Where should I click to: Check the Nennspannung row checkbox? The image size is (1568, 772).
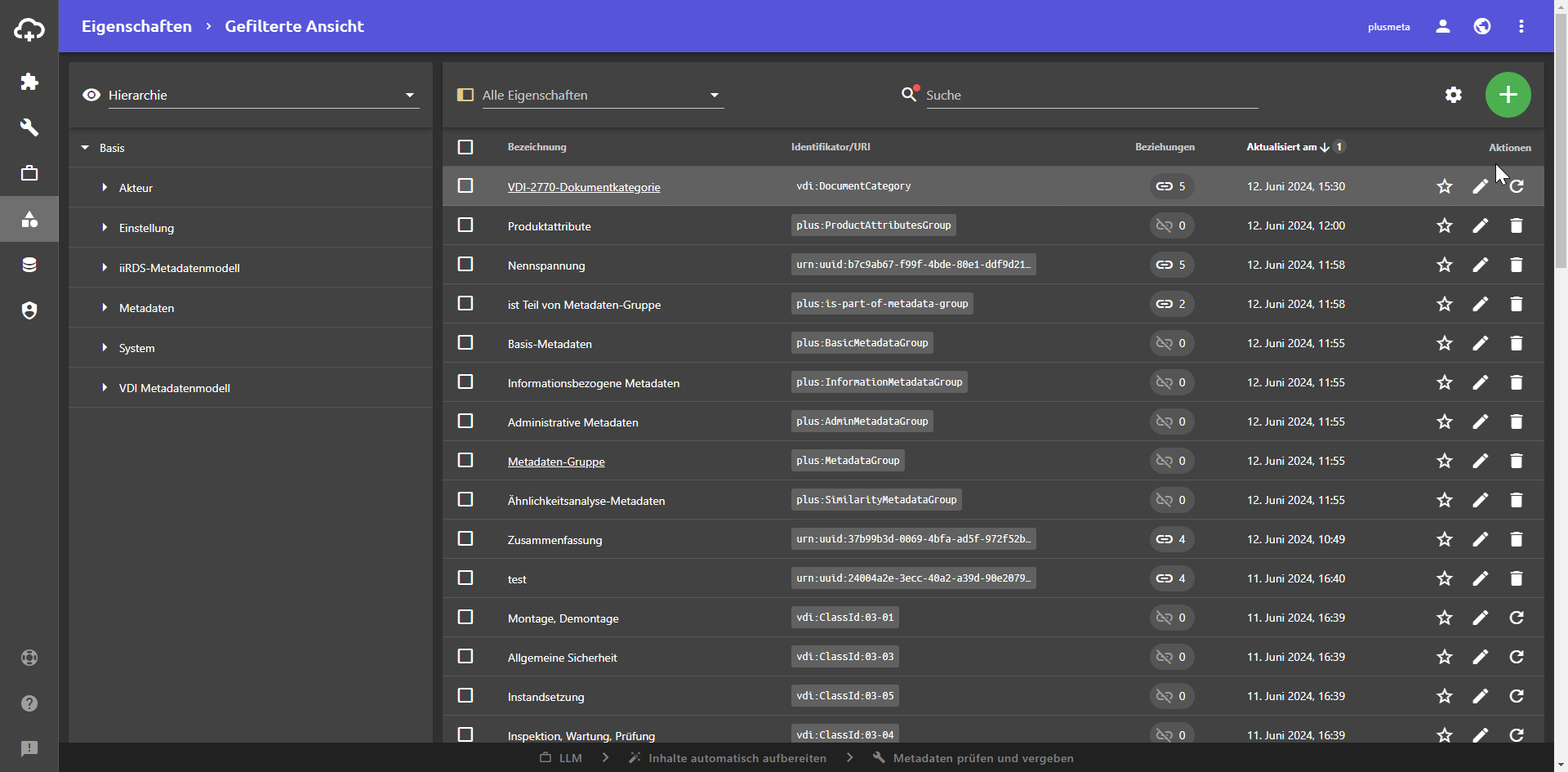point(465,264)
